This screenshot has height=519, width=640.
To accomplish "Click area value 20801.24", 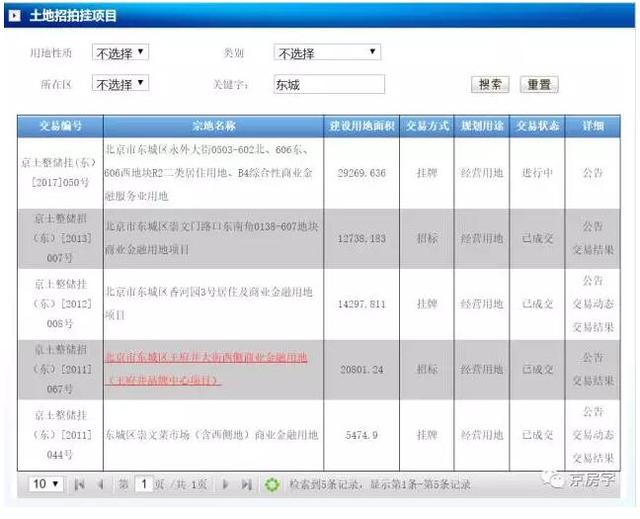I will [x=362, y=370].
